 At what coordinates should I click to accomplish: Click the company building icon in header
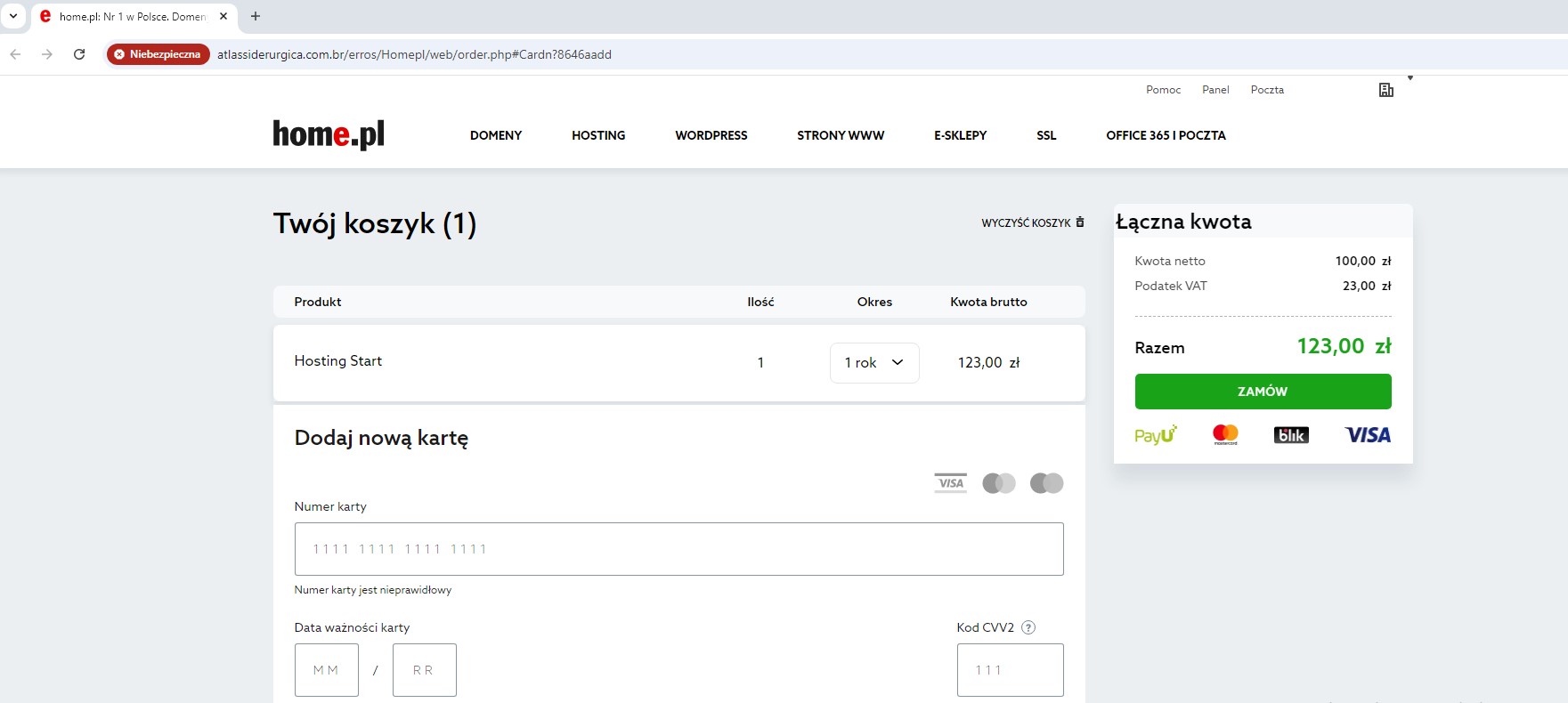tap(1385, 90)
